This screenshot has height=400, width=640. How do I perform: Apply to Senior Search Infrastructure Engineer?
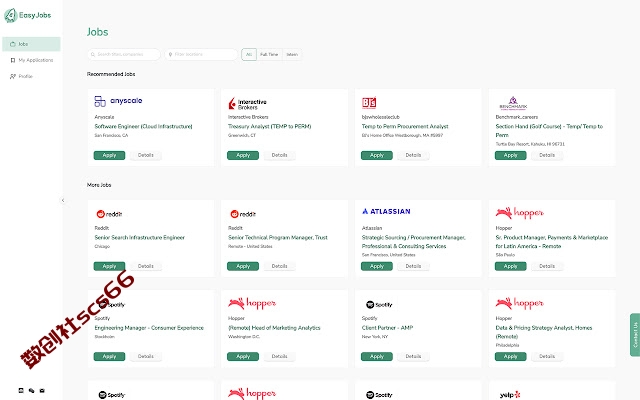point(109,266)
